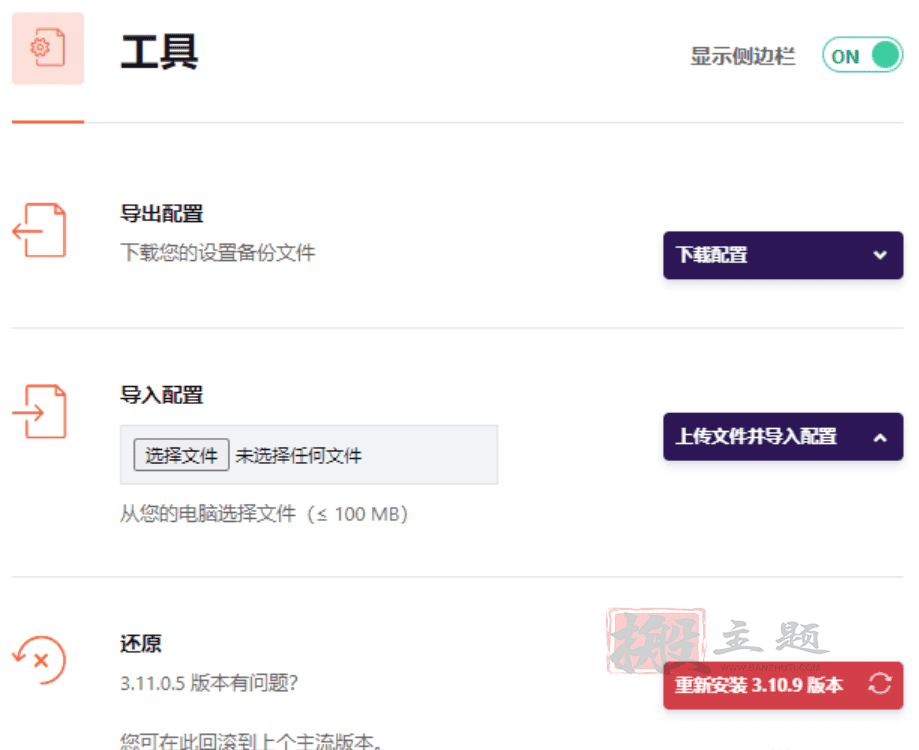The image size is (919, 750).
Task: Click the 工具 gear document icon
Action: pos(47,48)
